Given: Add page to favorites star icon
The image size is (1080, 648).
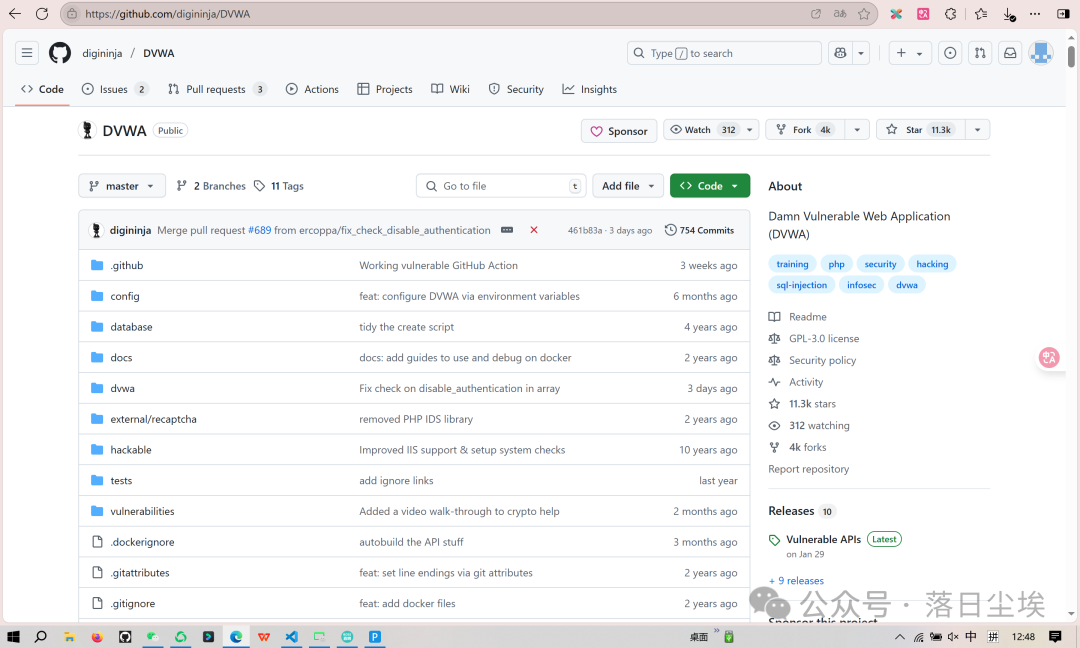Looking at the screenshot, I should click(x=864, y=14).
